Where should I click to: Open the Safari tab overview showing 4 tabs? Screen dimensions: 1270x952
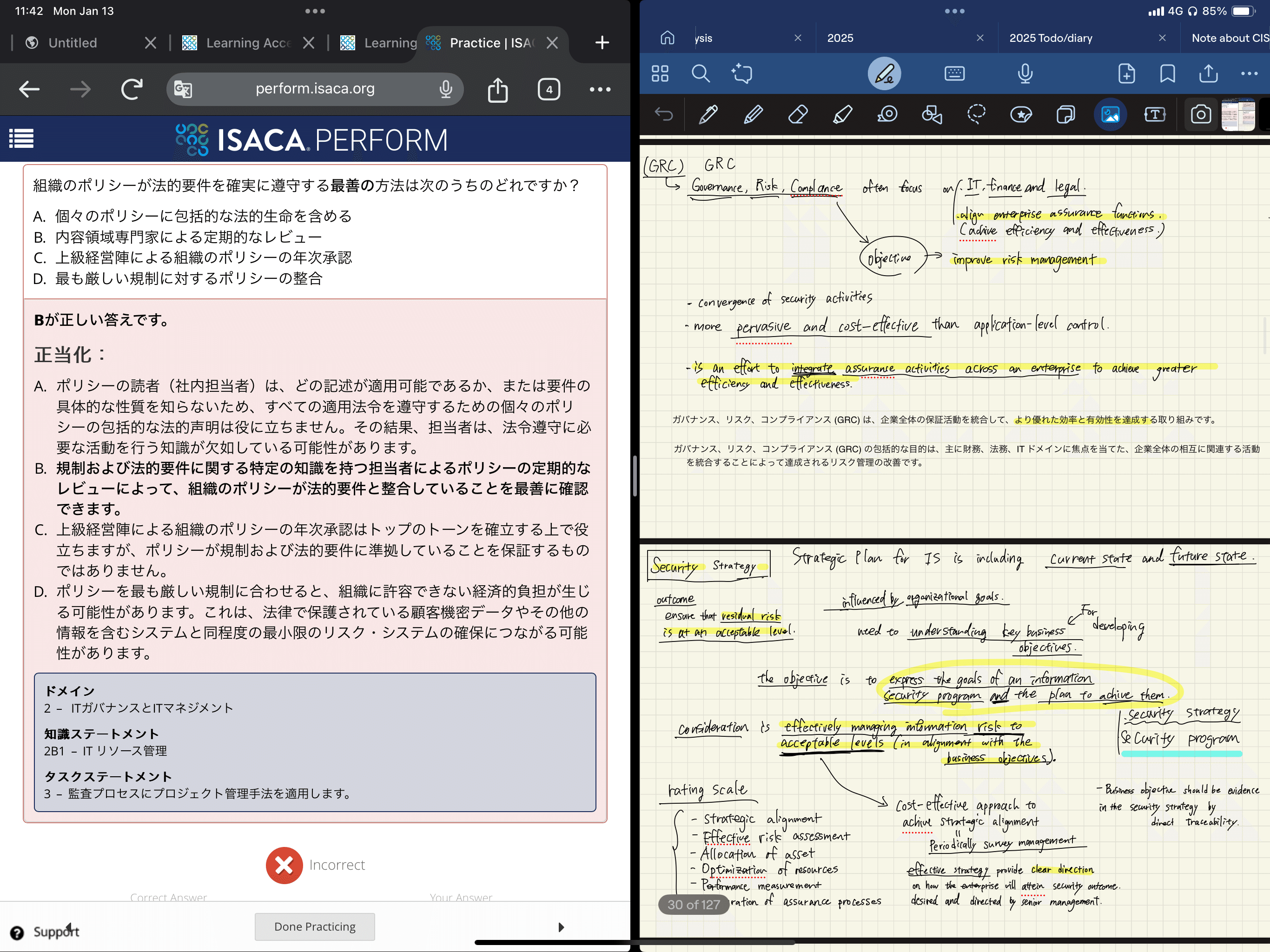(x=549, y=89)
